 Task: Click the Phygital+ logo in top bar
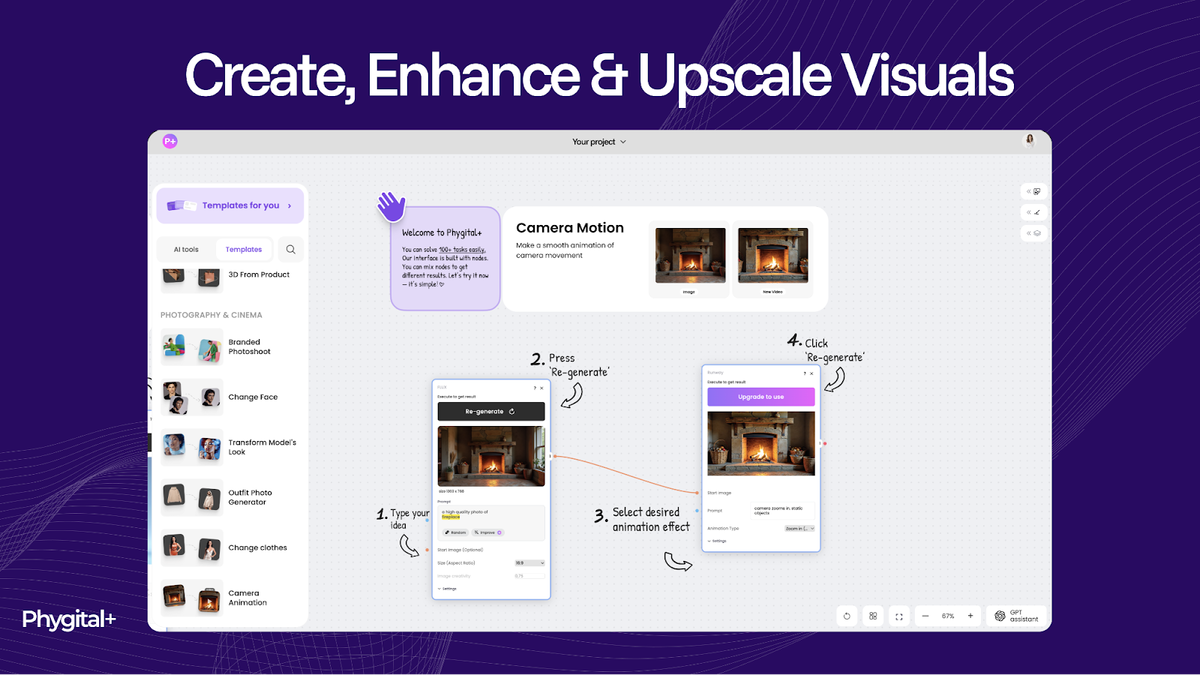coord(170,142)
